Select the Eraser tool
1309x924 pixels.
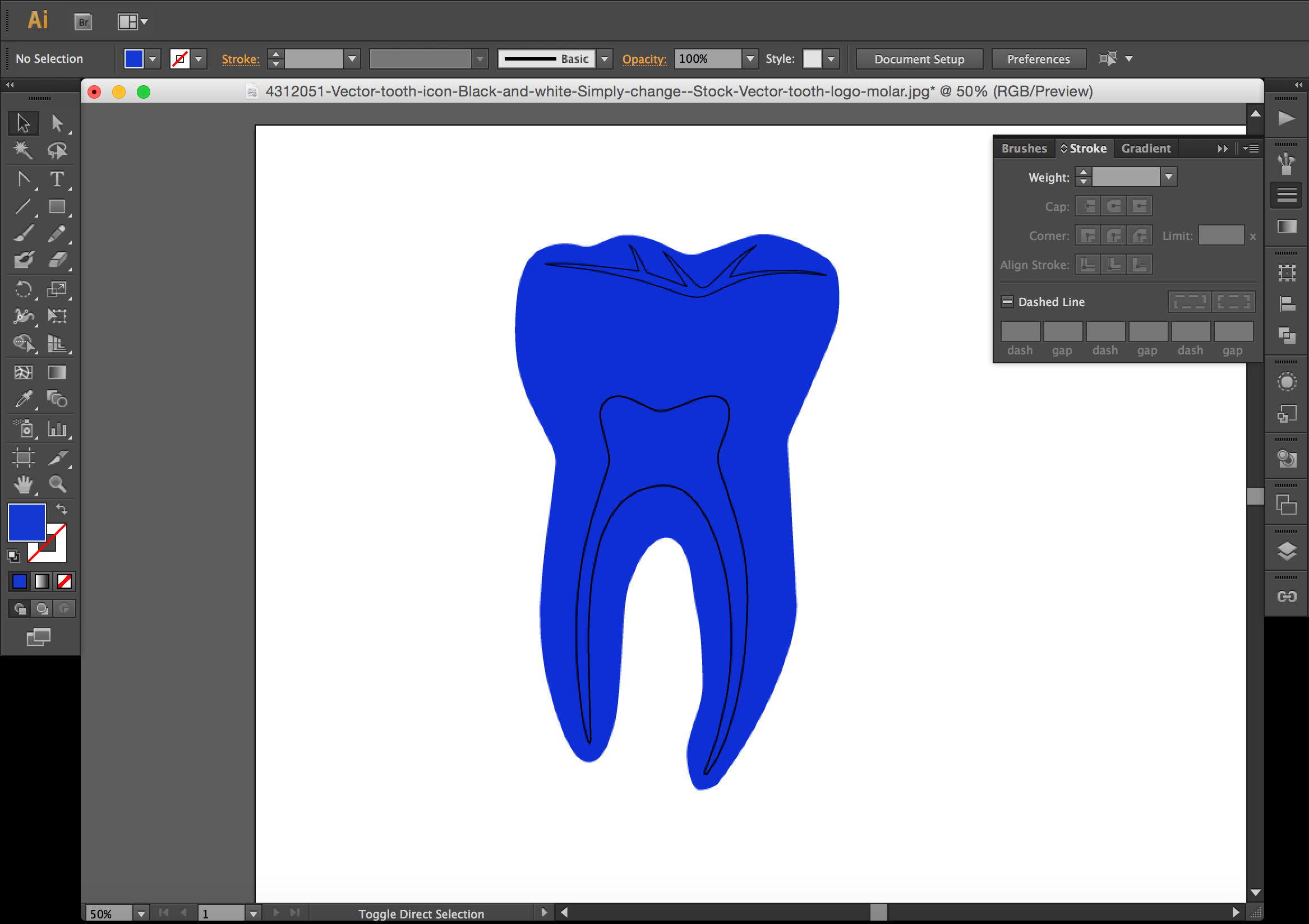point(57,261)
